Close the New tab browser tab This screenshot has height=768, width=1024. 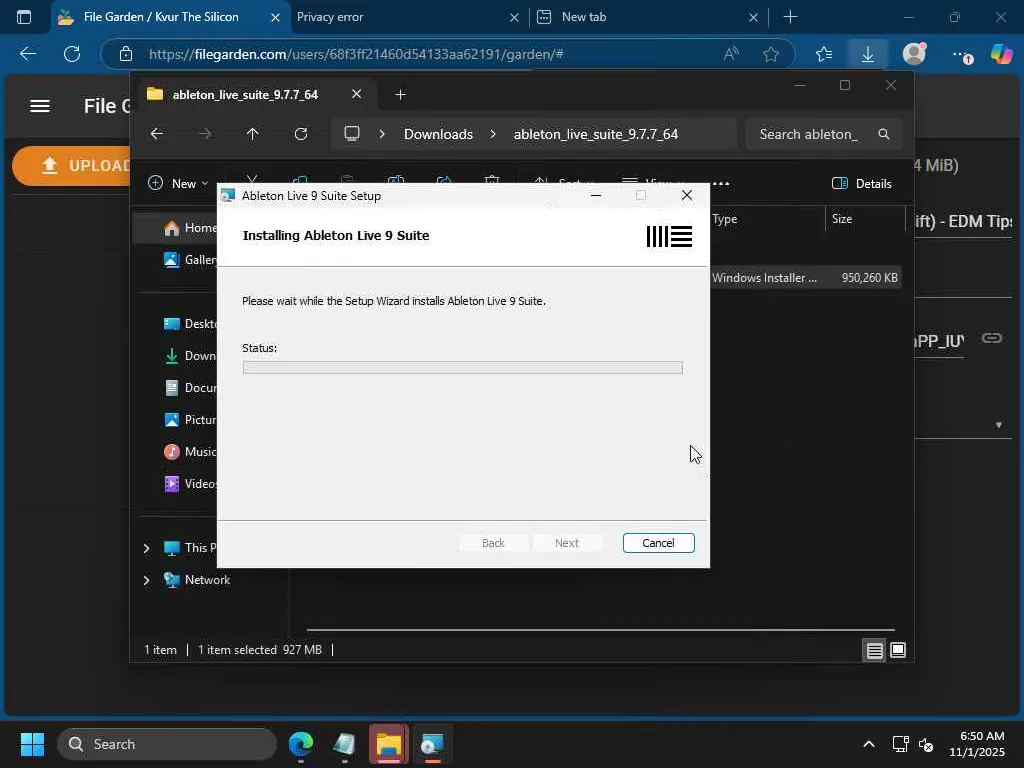[x=753, y=18]
